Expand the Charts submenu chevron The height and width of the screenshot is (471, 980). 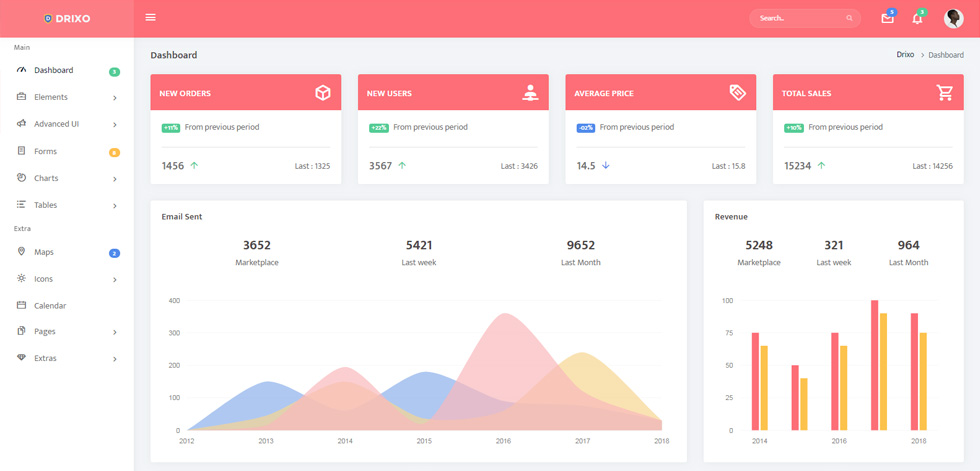click(x=114, y=179)
